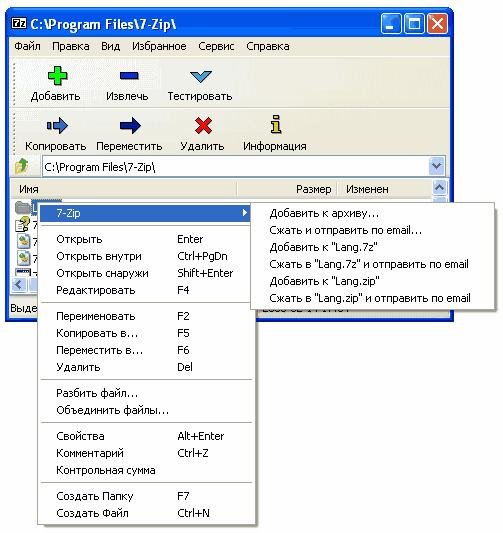
Task: Open the Сервис menu
Action: 216,46
